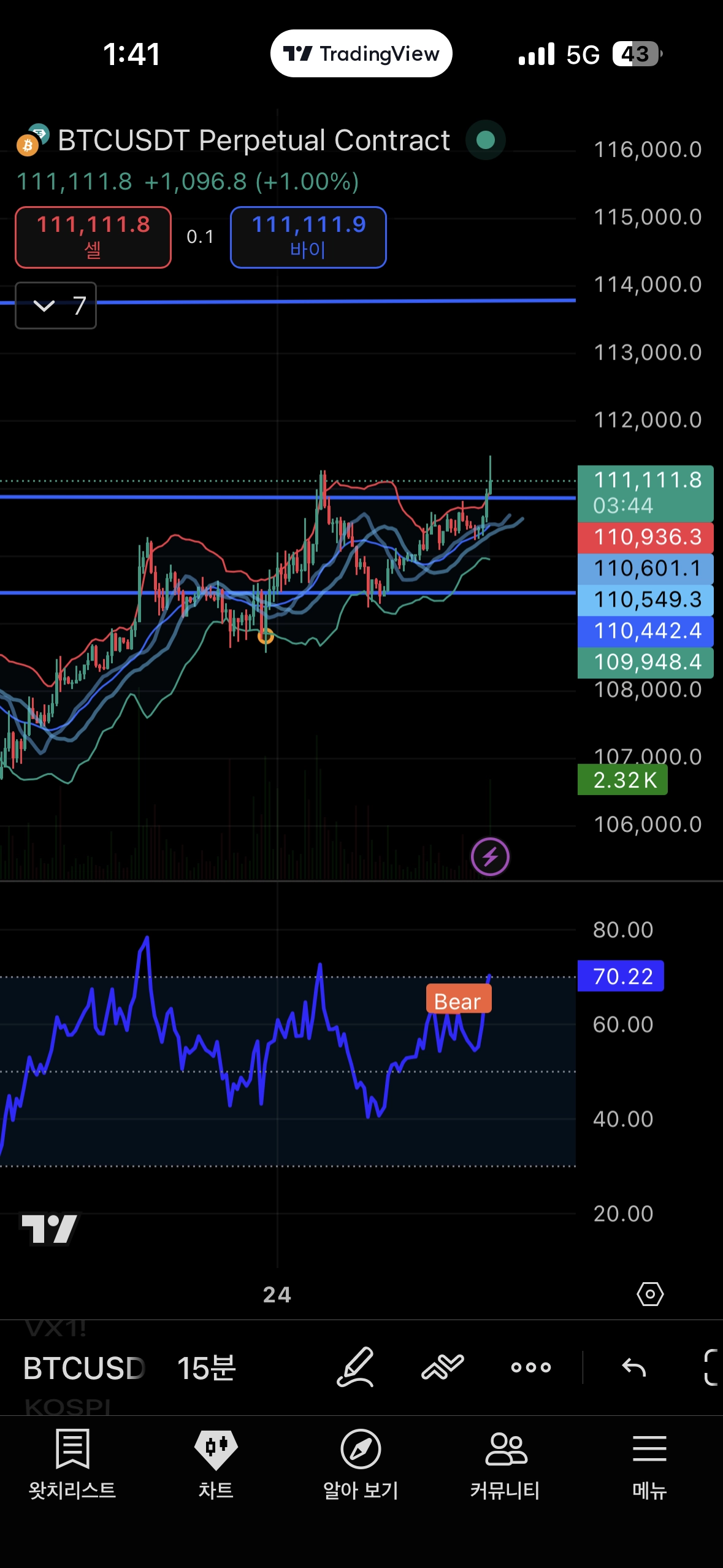Tap the 5G network status indicator
The height and width of the screenshot is (1568, 723).
coord(583,55)
